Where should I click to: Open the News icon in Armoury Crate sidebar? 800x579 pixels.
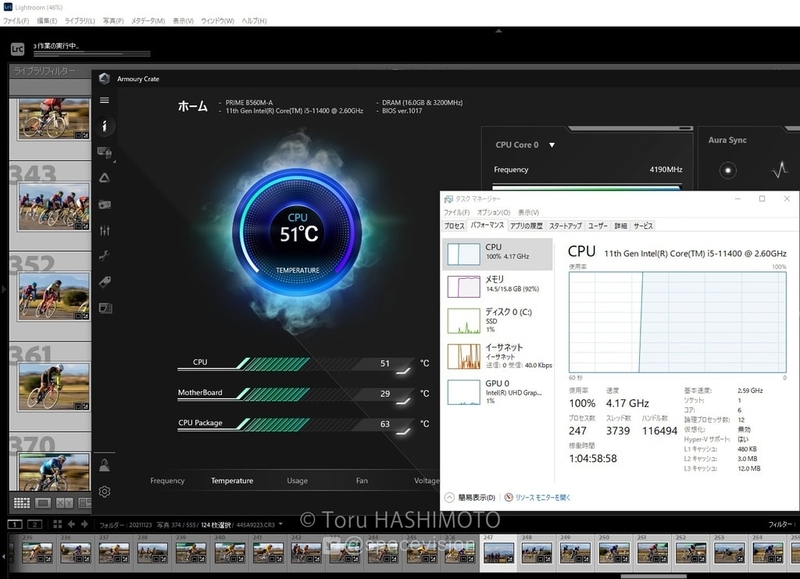(x=105, y=308)
